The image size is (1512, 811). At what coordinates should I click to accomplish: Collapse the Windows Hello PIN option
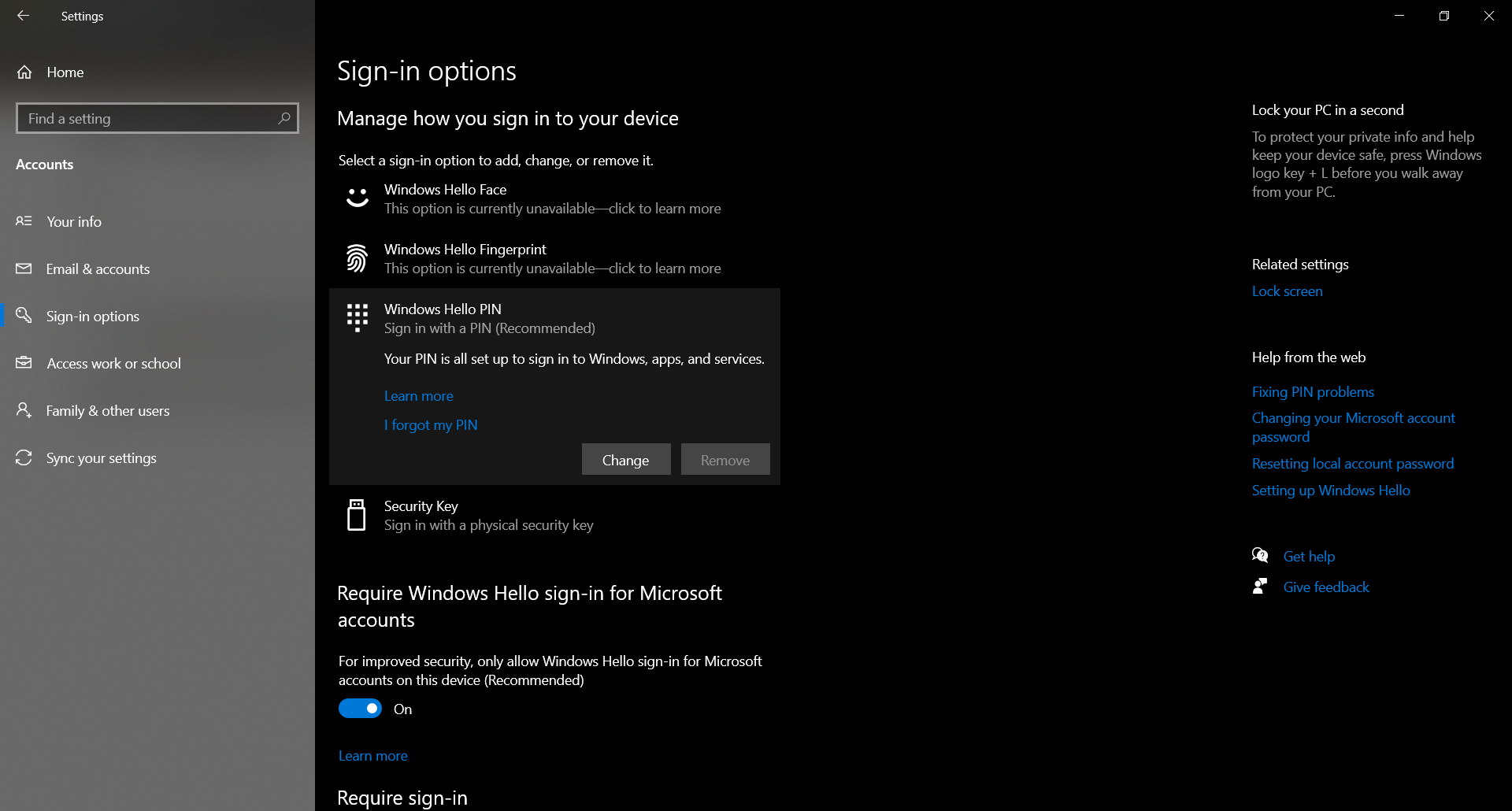[x=554, y=318]
